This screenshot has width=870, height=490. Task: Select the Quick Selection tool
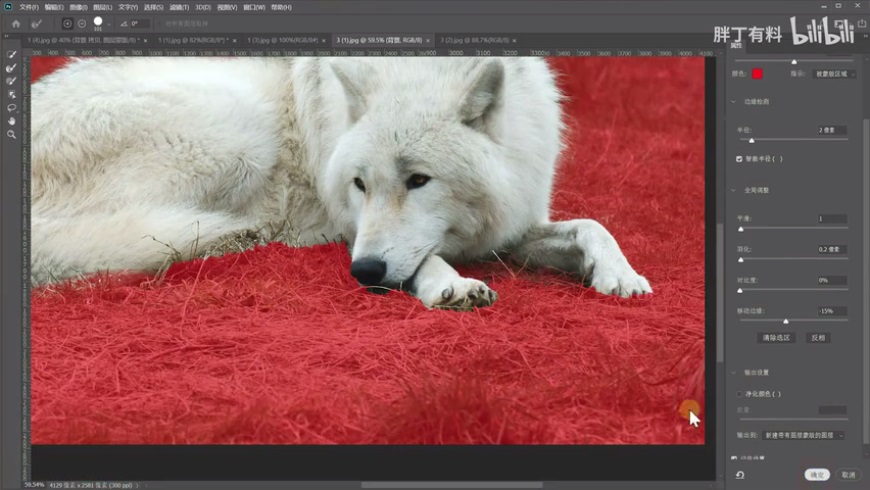(12, 55)
